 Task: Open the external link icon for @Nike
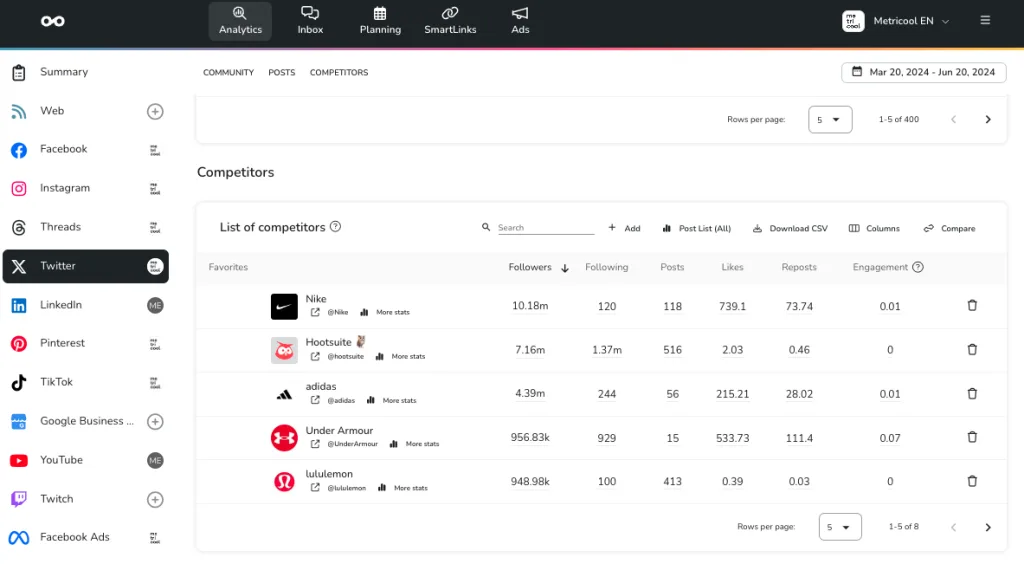click(315, 312)
